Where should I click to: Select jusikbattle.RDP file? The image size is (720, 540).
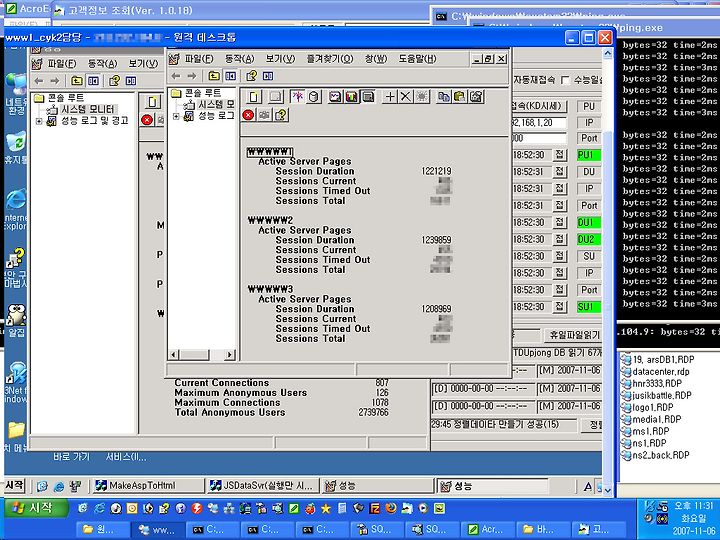[x=656, y=395]
